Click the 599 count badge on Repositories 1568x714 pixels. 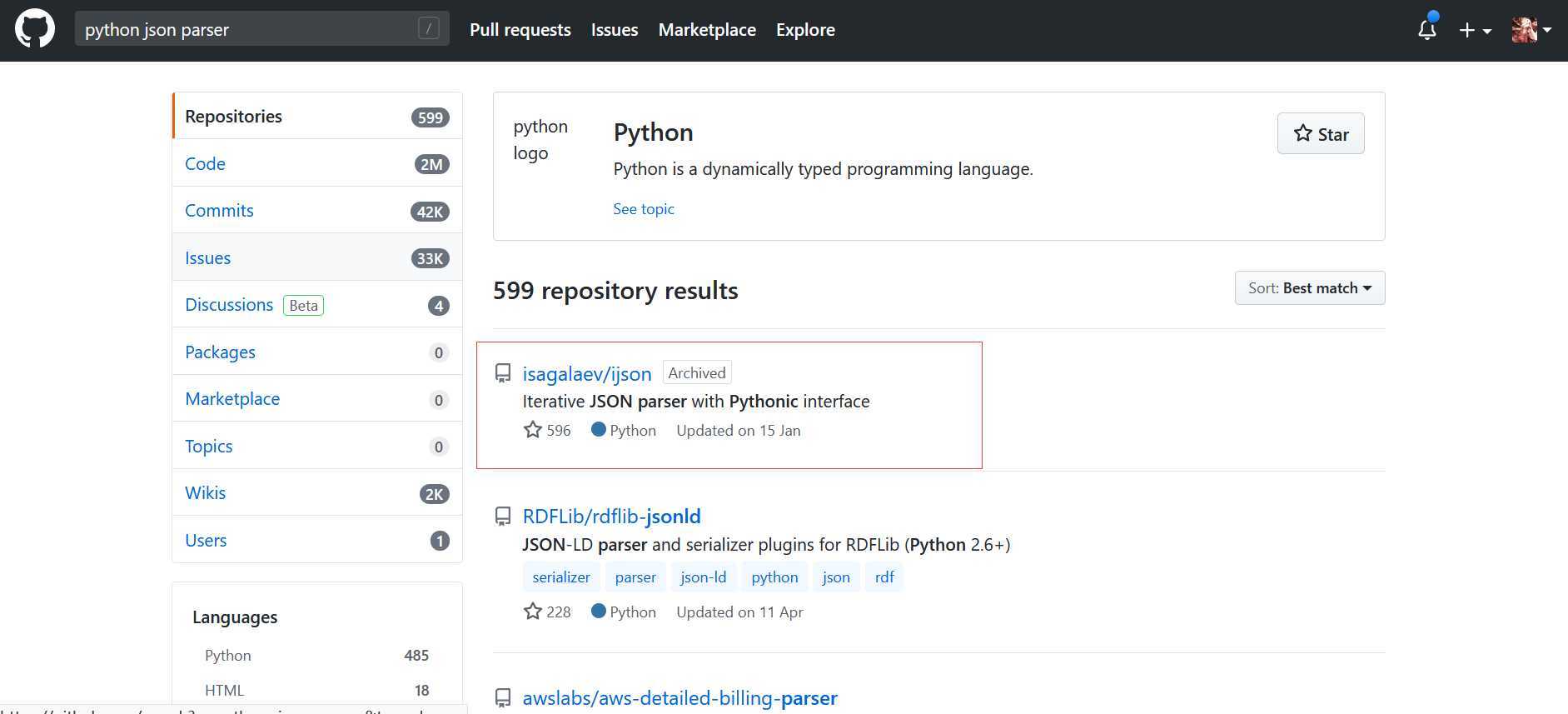point(431,117)
